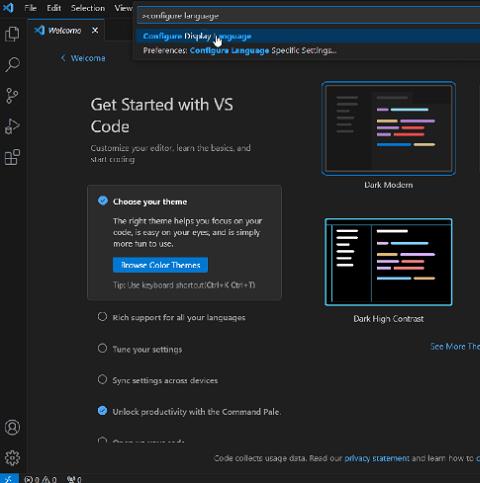Image resolution: width=480 pixels, height=483 pixels.
Task: Click the Dark Modern label
Action: coord(388,185)
